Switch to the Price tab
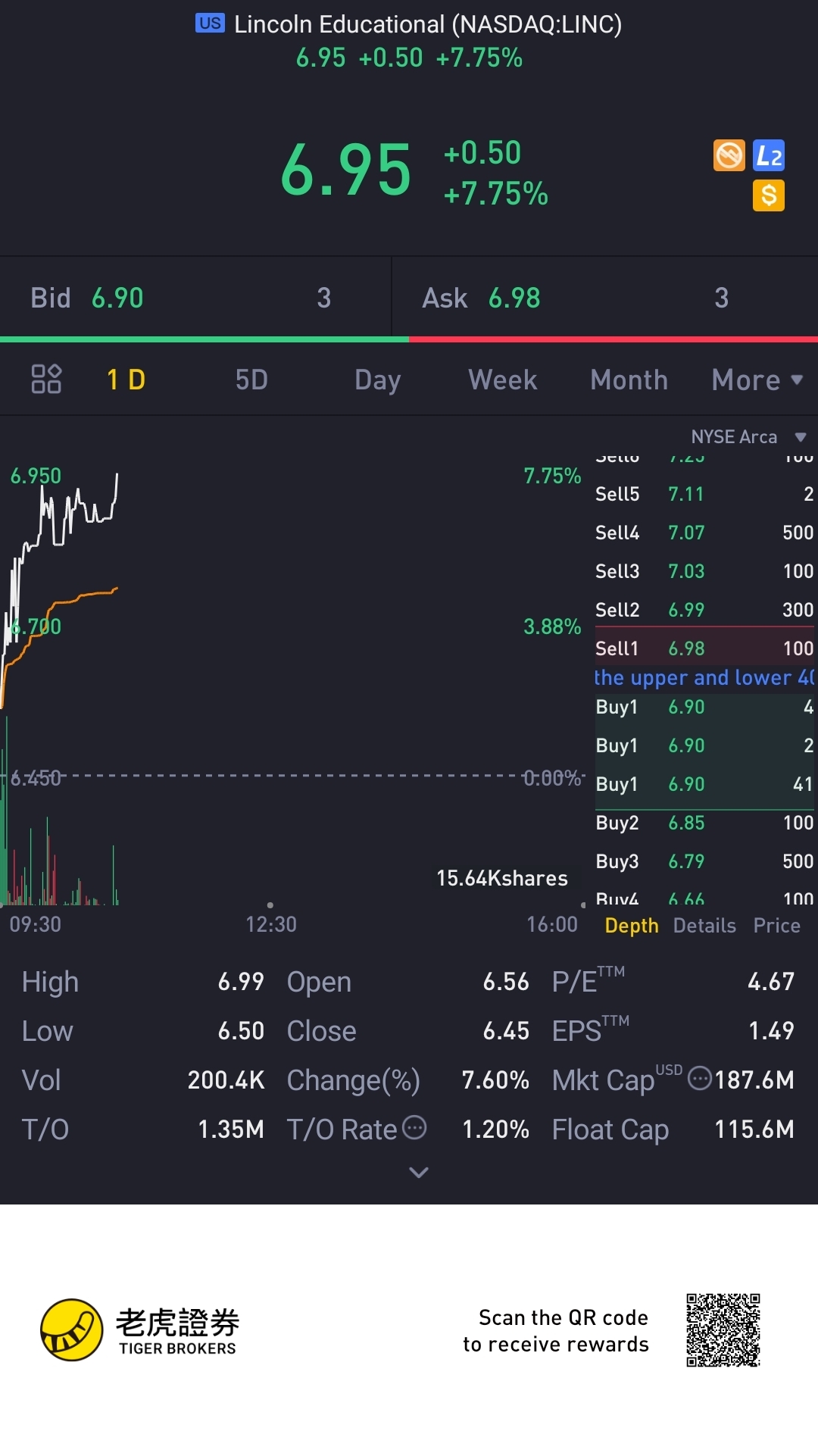 [776, 926]
